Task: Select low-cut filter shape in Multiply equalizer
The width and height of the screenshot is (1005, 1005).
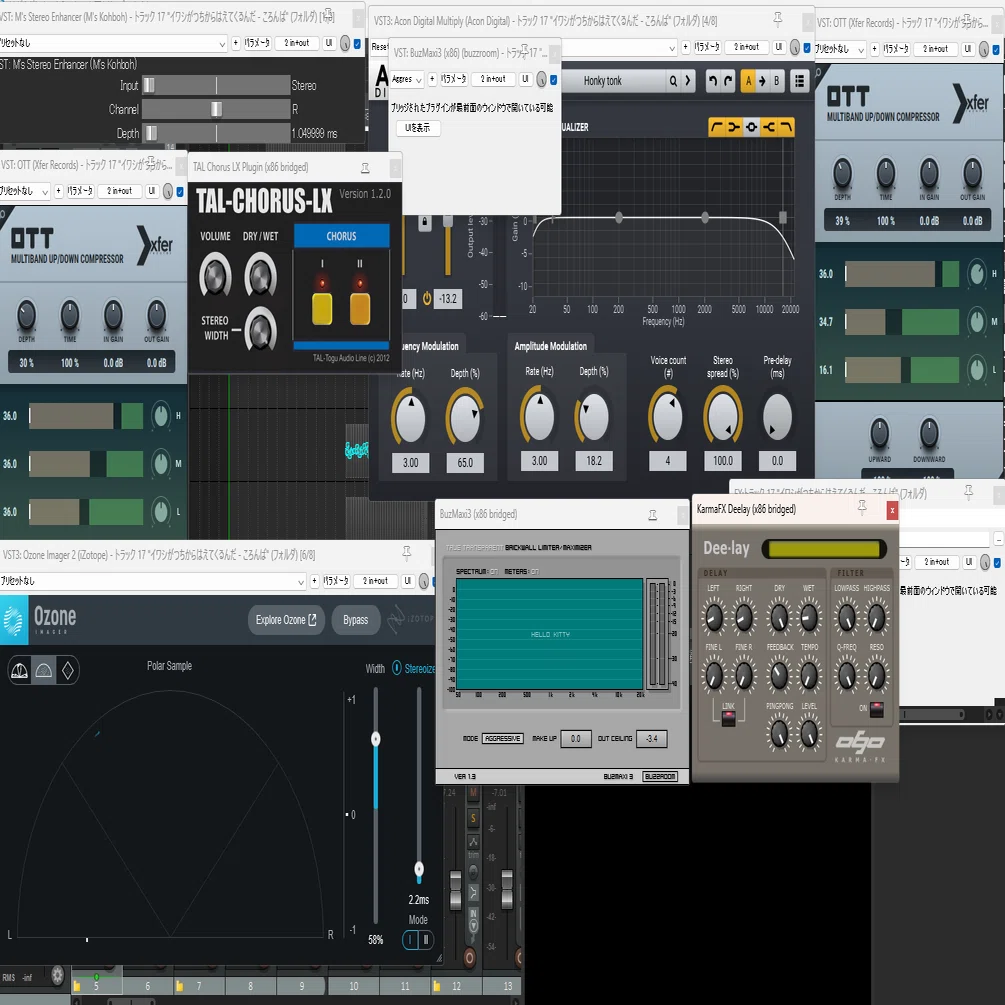Action: tap(717, 127)
